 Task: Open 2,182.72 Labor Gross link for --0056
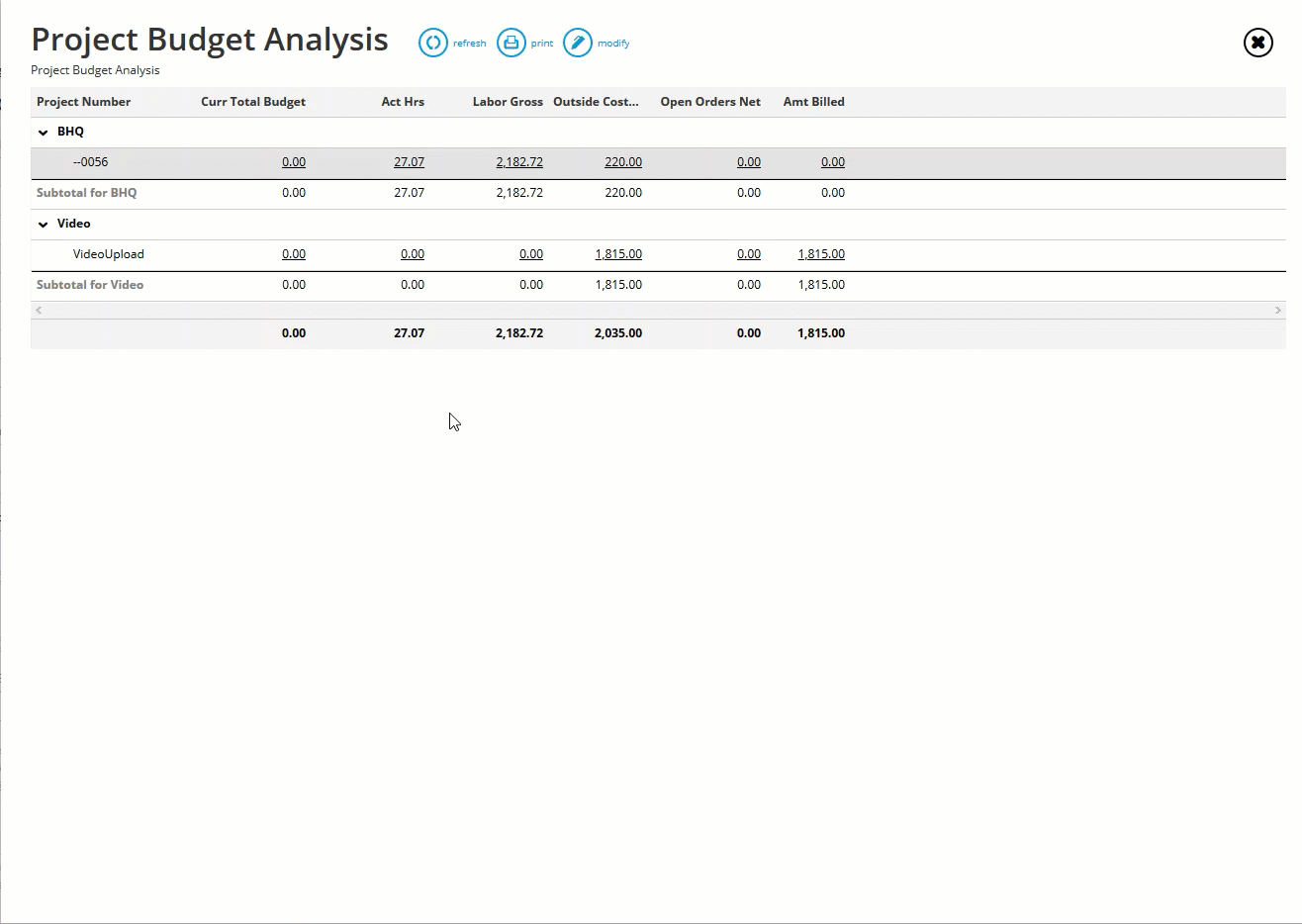coord(519,162)
